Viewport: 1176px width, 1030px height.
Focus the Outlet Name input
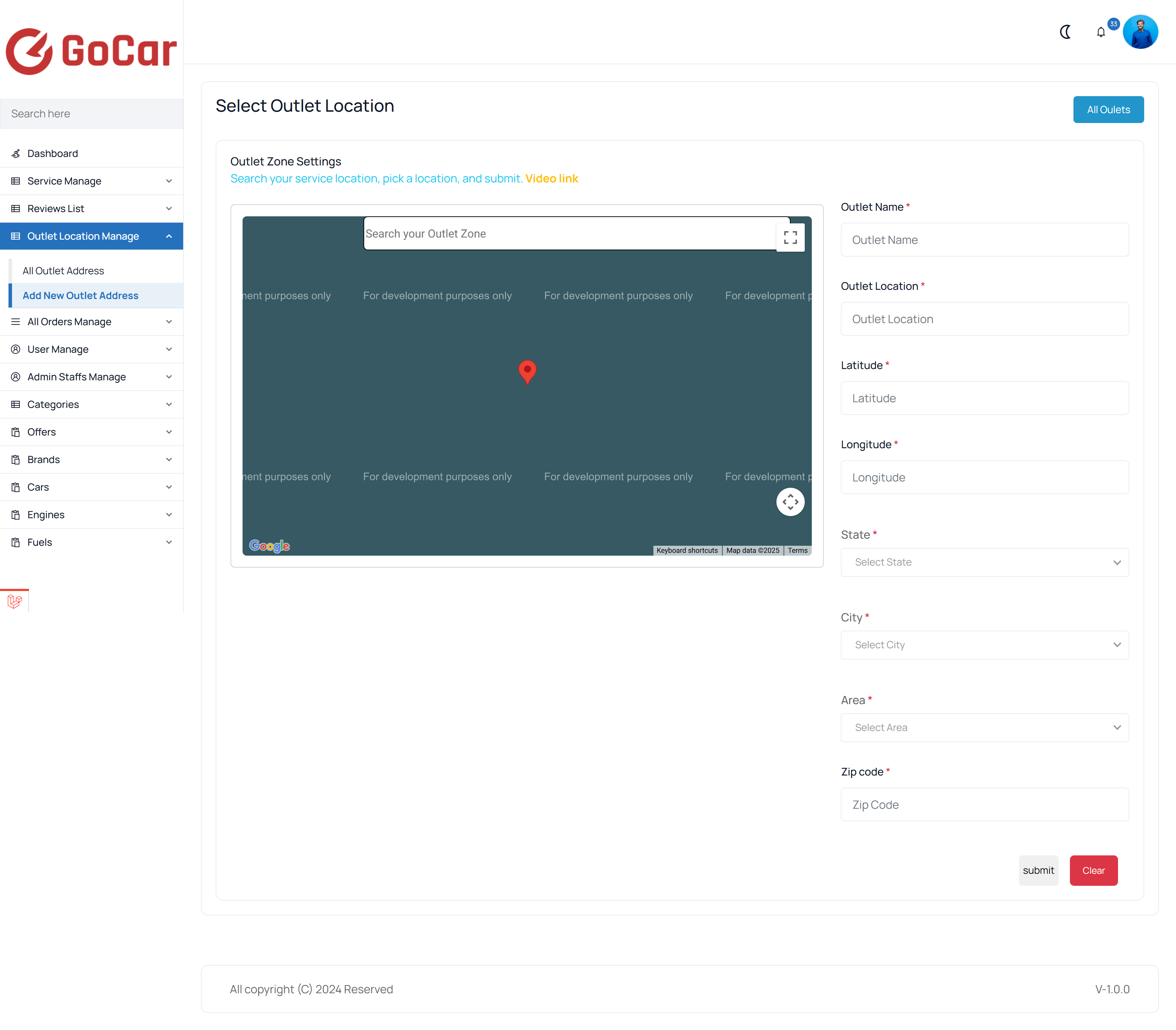click(x=984, y=240)
